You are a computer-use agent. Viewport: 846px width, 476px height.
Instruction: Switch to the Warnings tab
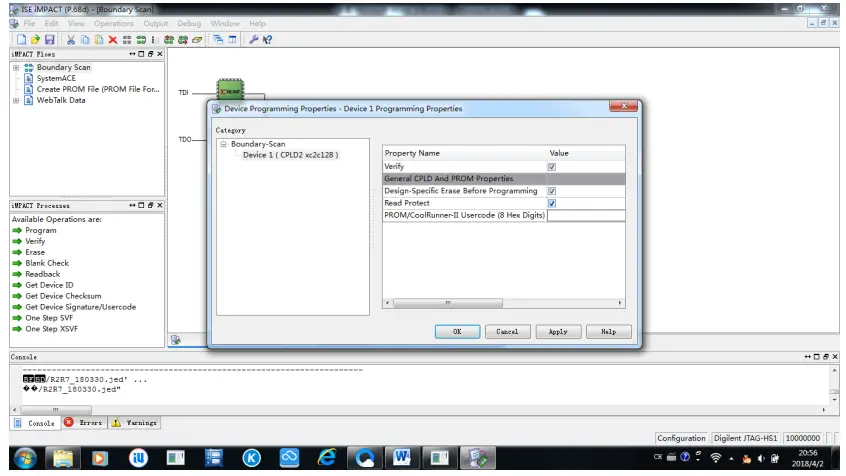click(134, 423)
